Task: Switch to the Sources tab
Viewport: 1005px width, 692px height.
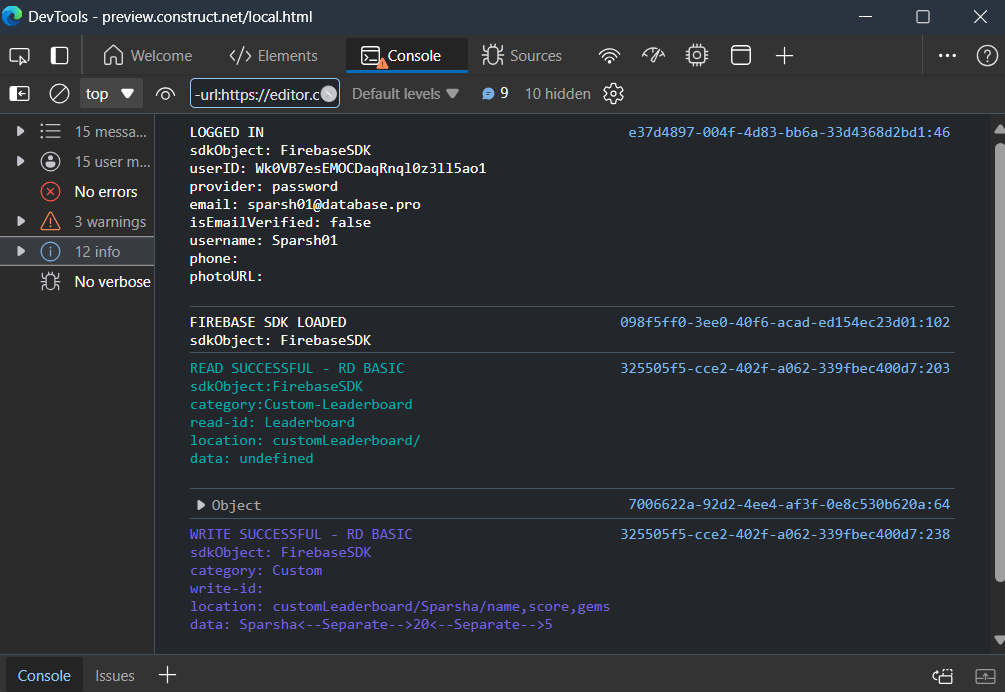Action: (x=522, y=56)
